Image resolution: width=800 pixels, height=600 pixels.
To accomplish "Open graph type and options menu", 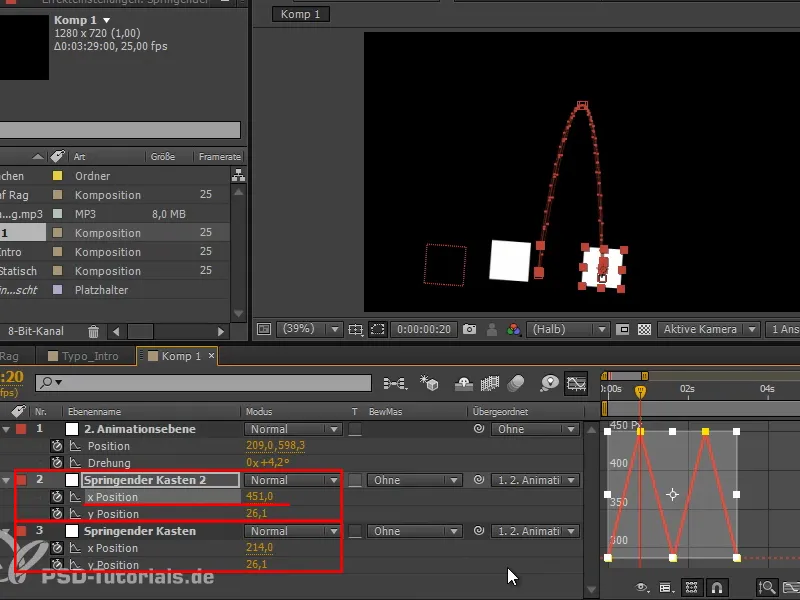I will [x=664, y=588].
